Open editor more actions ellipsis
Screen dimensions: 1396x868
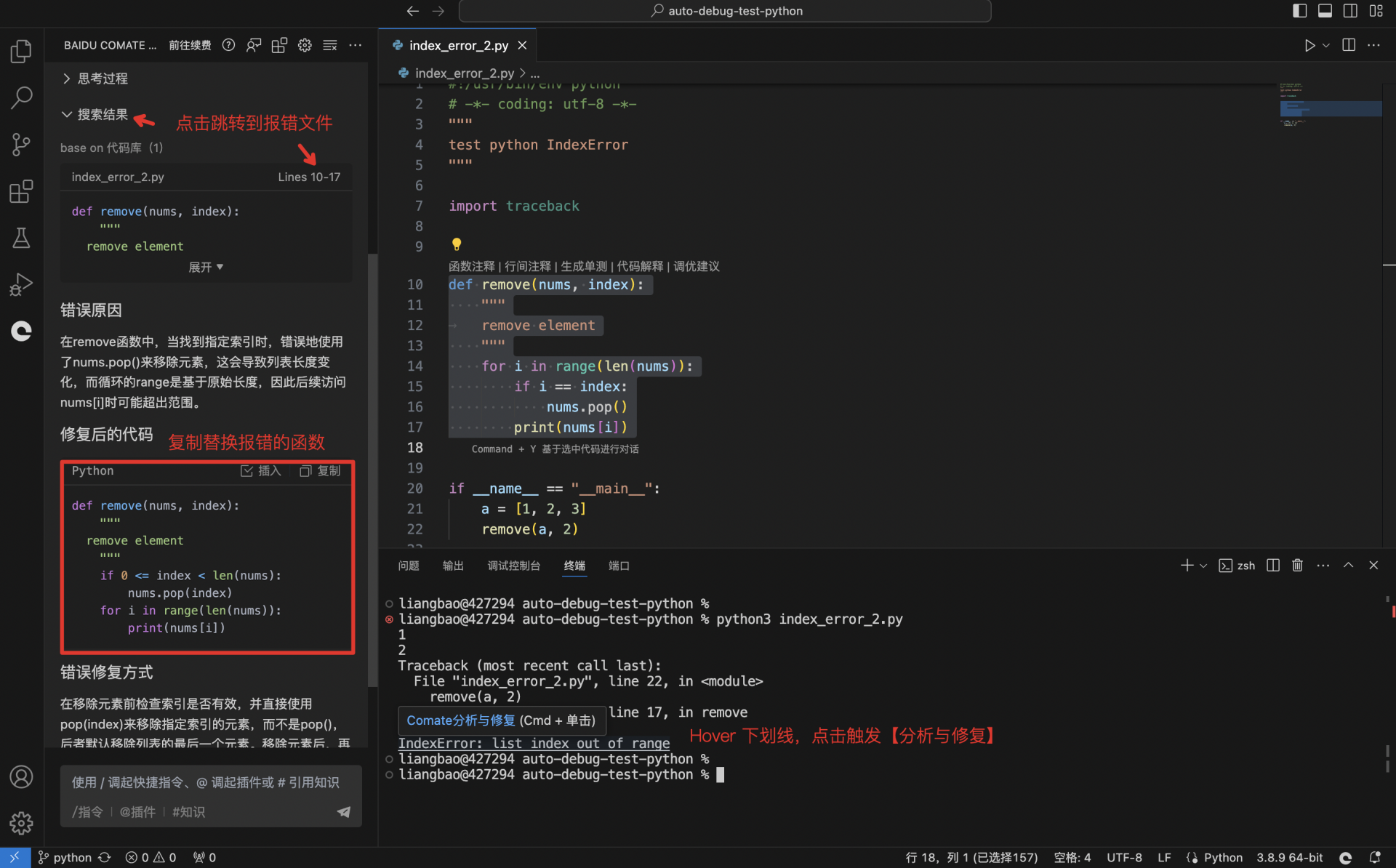tap(1373, 45)
